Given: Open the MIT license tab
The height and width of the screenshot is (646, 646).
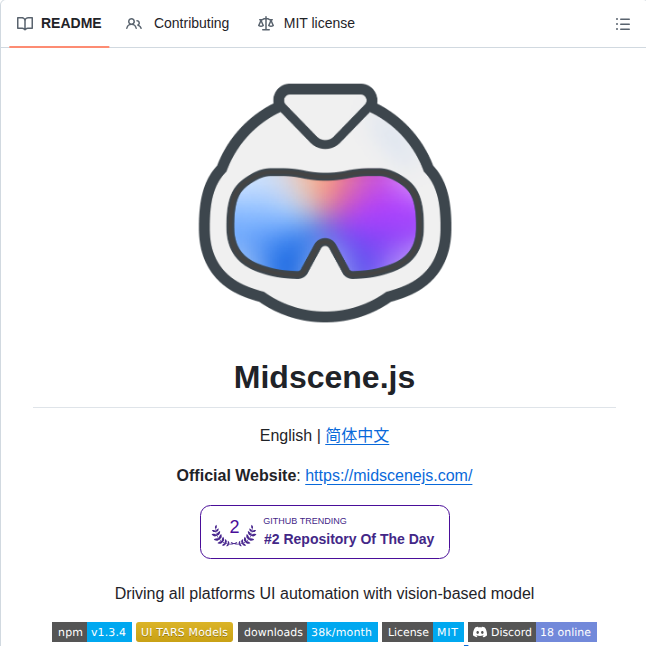Looking at the screenshot, I should 306,23.
